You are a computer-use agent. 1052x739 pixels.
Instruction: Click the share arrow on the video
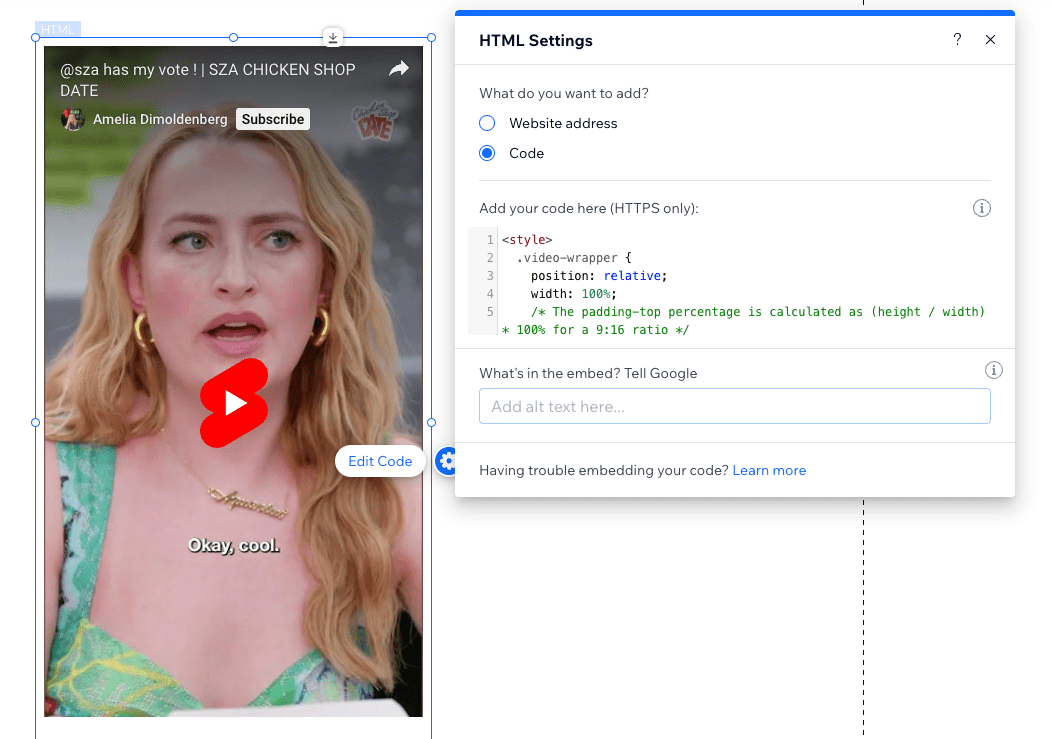tap(399, 68)
